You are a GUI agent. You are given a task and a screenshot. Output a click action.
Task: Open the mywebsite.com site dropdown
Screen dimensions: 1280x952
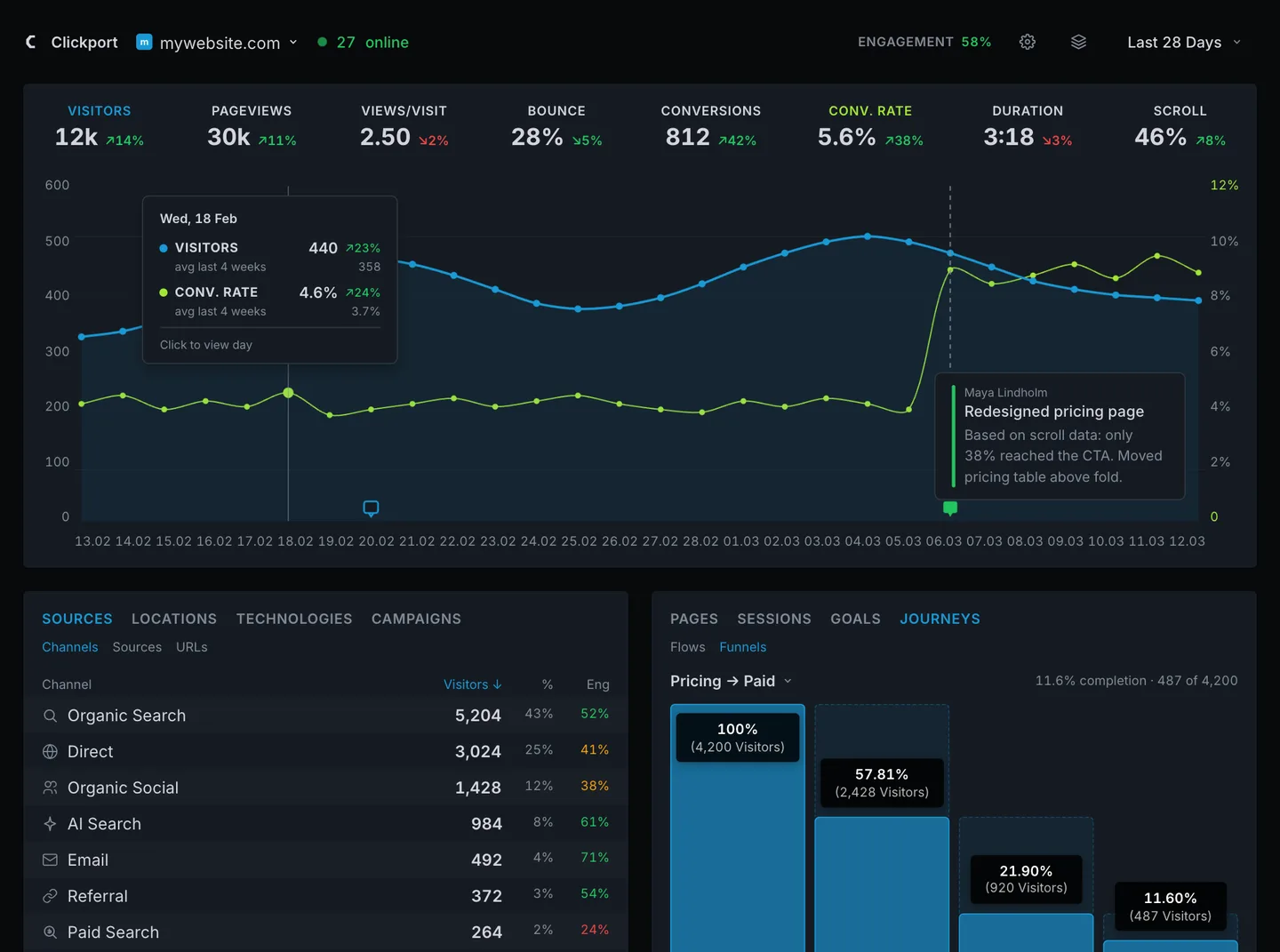(x=218, y=42)
